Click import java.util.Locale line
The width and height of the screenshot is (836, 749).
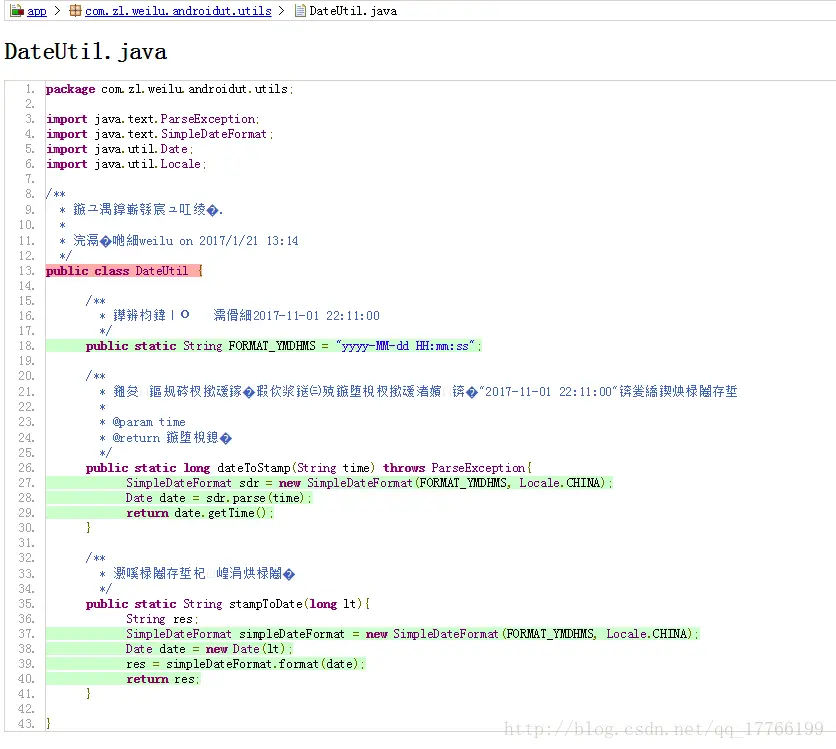click(x=126, y=164)
